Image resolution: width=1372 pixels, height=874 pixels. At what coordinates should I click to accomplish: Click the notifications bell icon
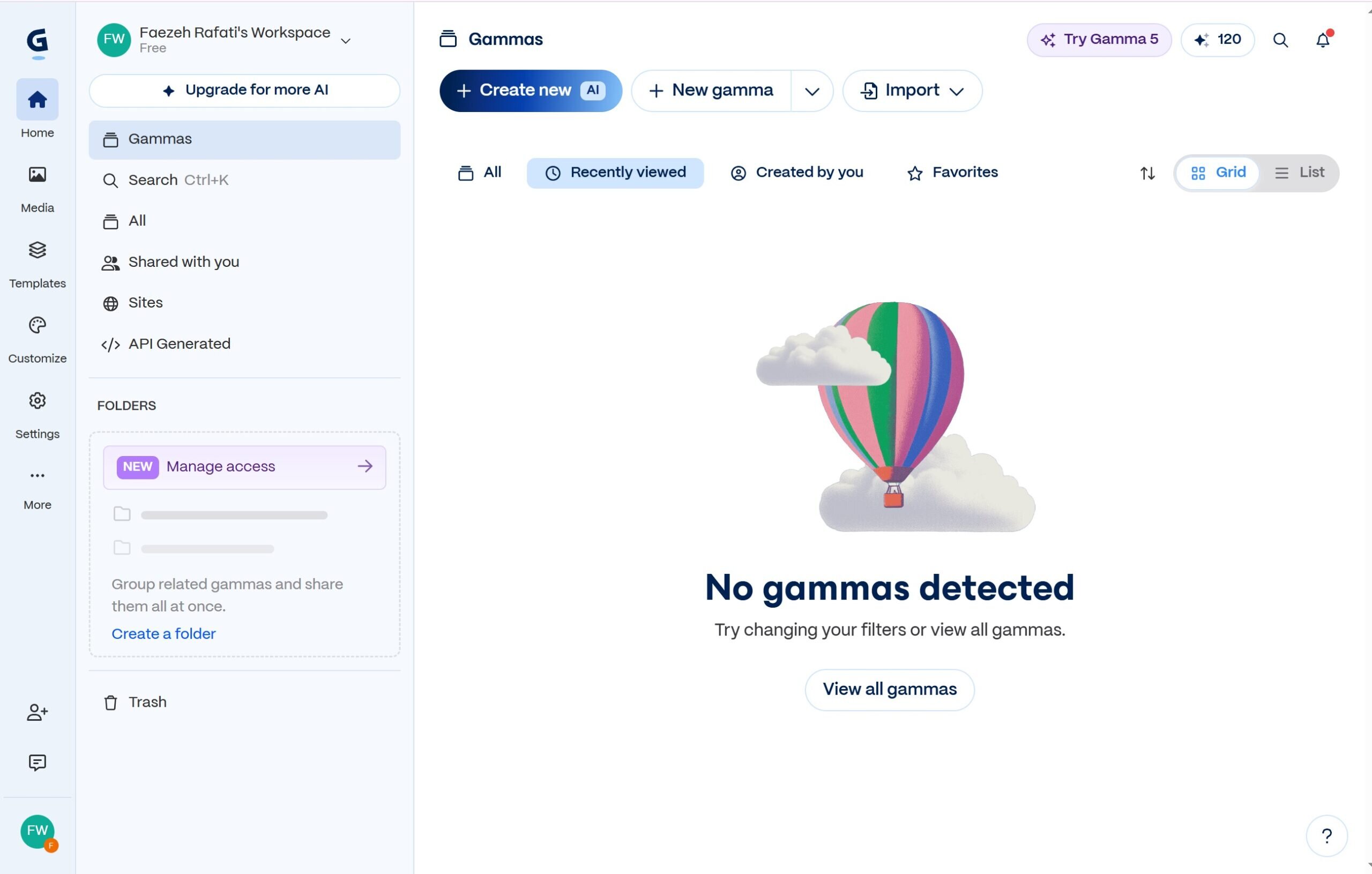tap(1323, 40)
